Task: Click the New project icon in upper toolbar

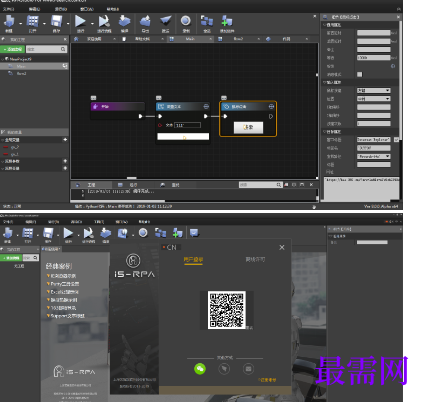Action: tap(9, 21)
